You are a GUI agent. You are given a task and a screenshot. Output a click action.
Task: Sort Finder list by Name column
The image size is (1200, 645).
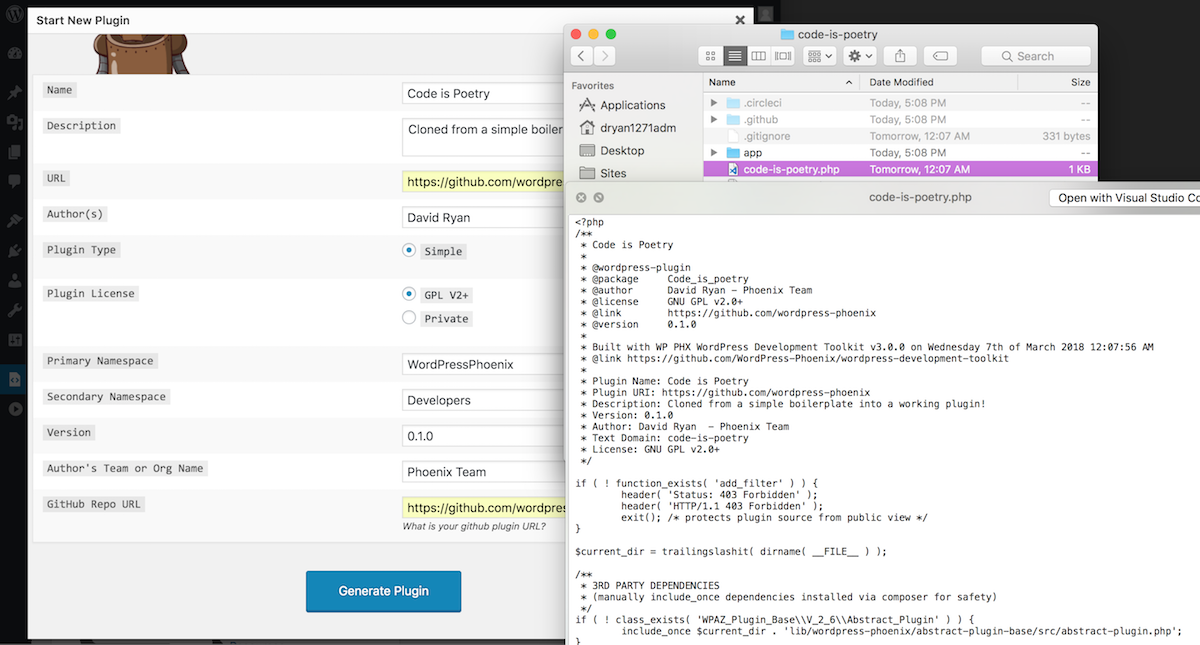783,82
